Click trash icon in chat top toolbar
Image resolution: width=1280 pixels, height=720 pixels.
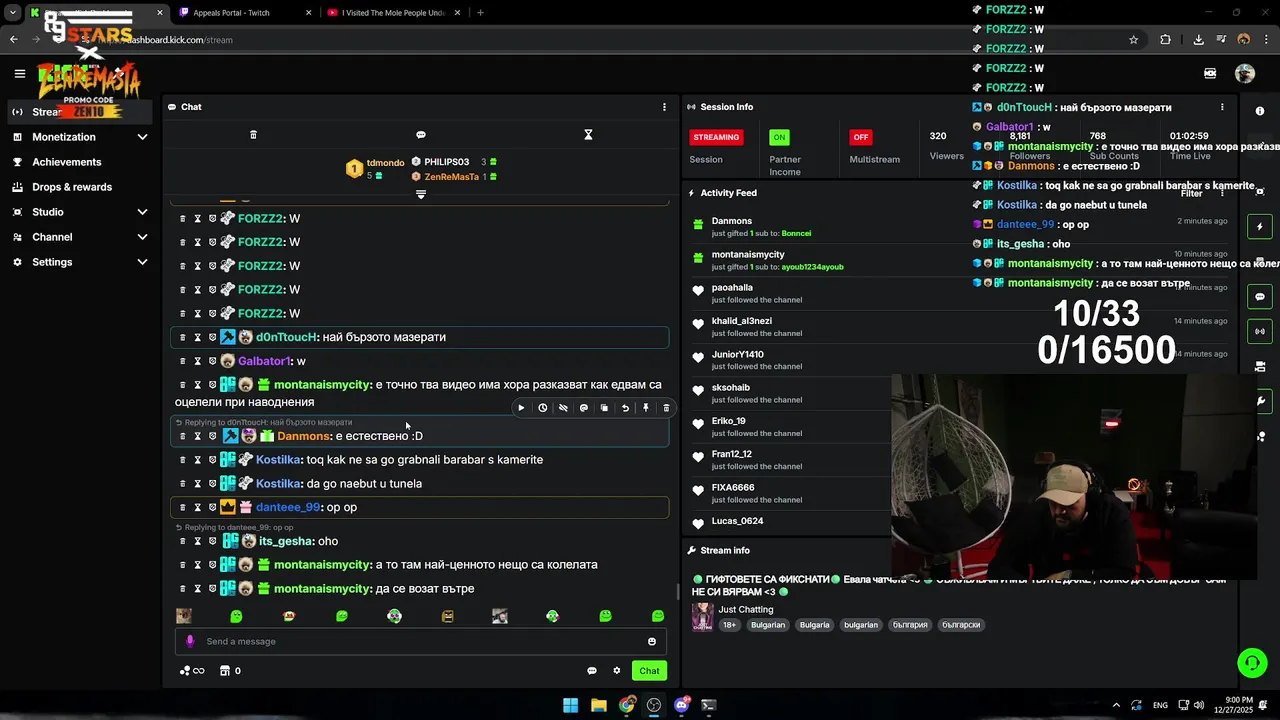coord(253,135)
